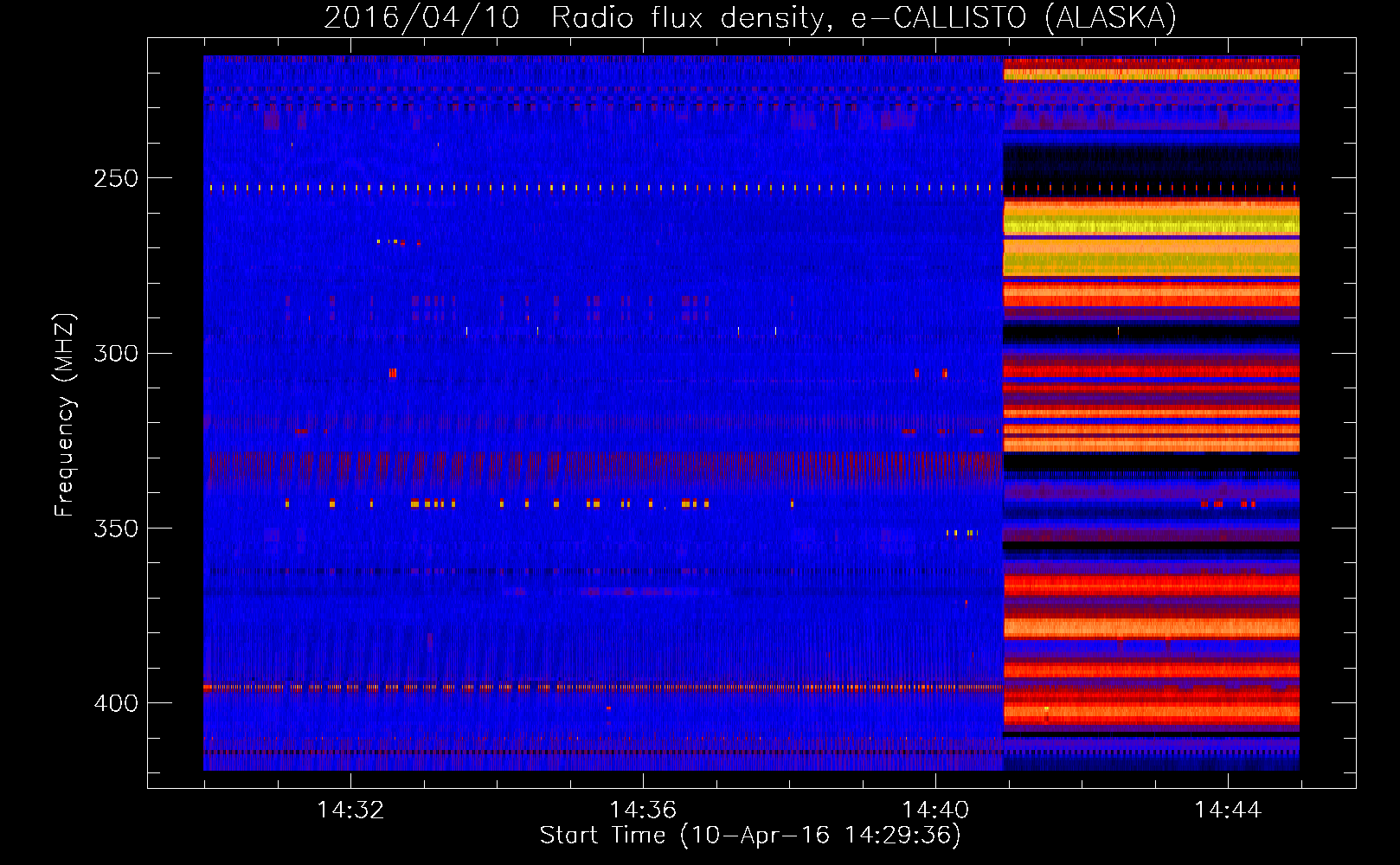Image resolution: width=1400 pixels, height=865 pixels.
Task: Click the 14:44 time tick label
Action: point(1228,810)
